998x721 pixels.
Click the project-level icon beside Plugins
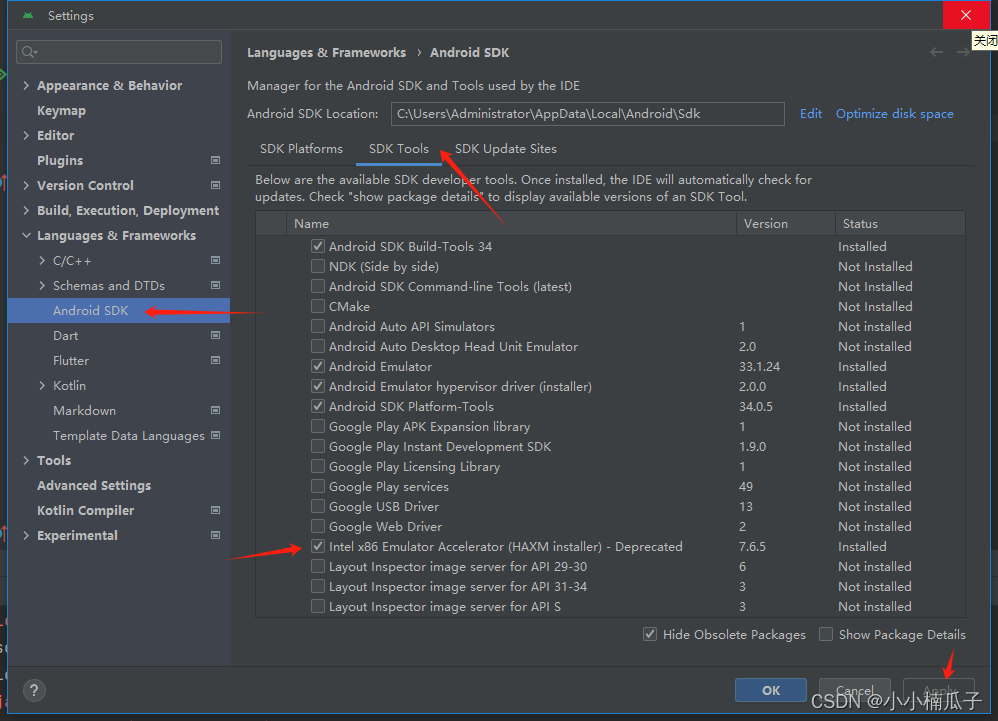point(215,160)
